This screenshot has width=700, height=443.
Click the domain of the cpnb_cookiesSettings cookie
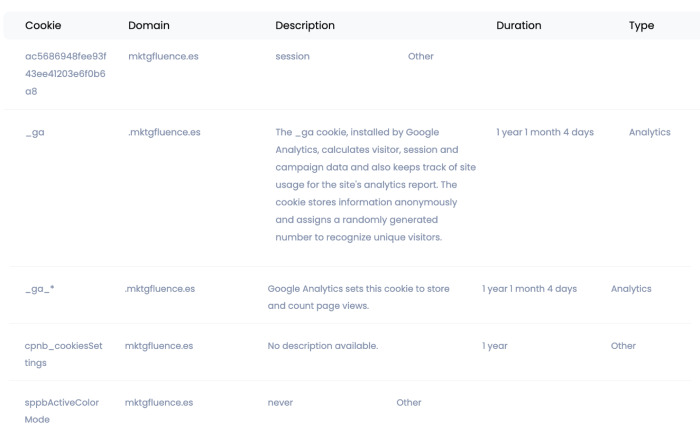tap(159, 346)
